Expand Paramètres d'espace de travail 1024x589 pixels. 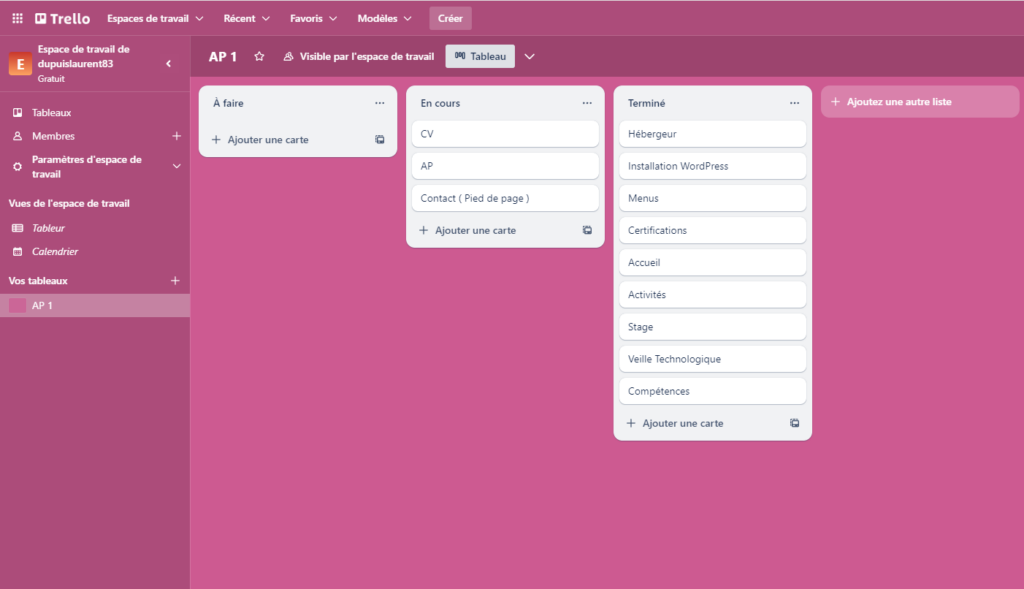(x=176, y=166)
